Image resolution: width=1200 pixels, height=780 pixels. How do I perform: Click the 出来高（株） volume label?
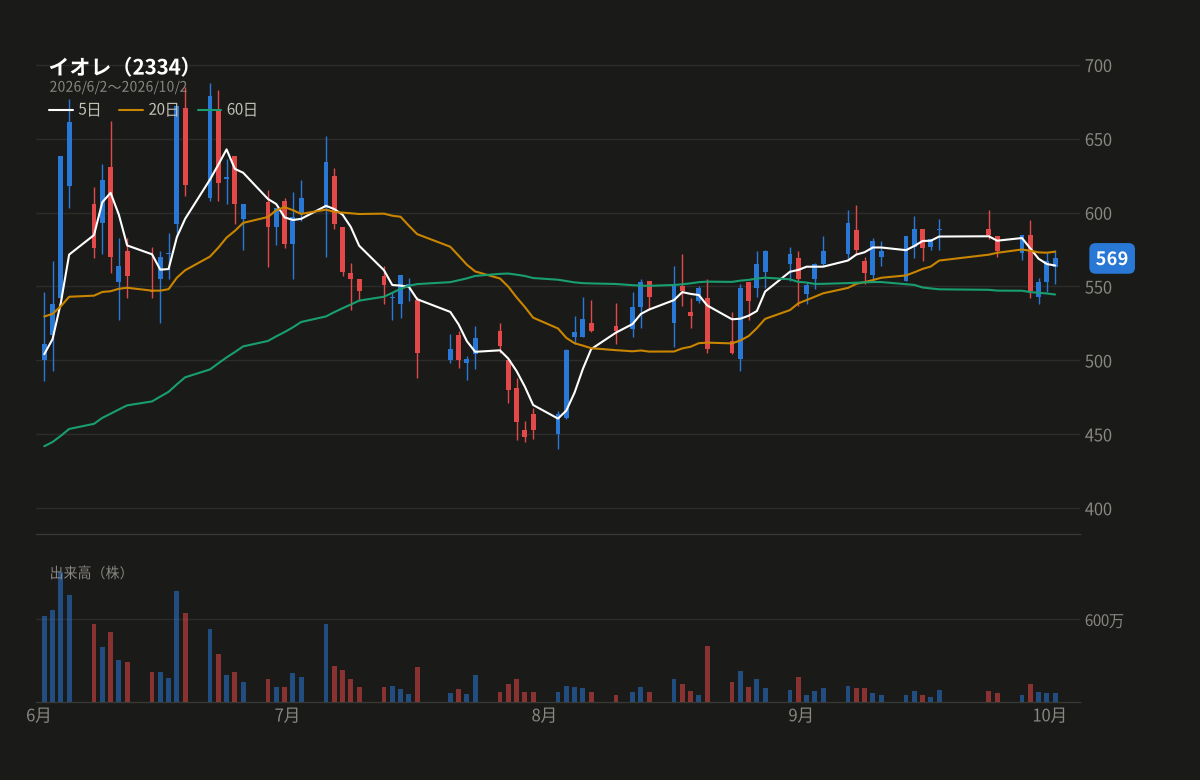pos(90,573)
